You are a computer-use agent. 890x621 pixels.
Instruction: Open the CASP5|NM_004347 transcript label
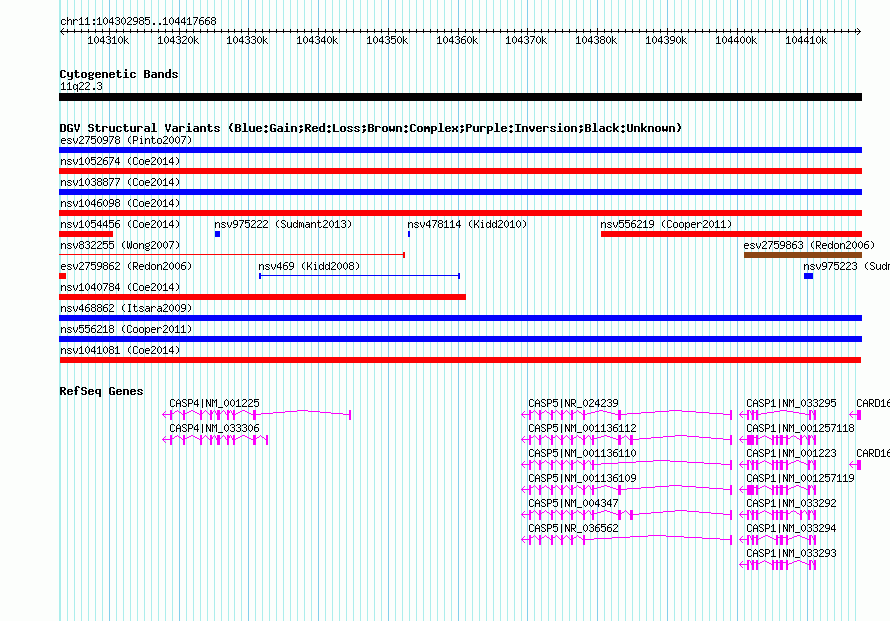(573, 503)
